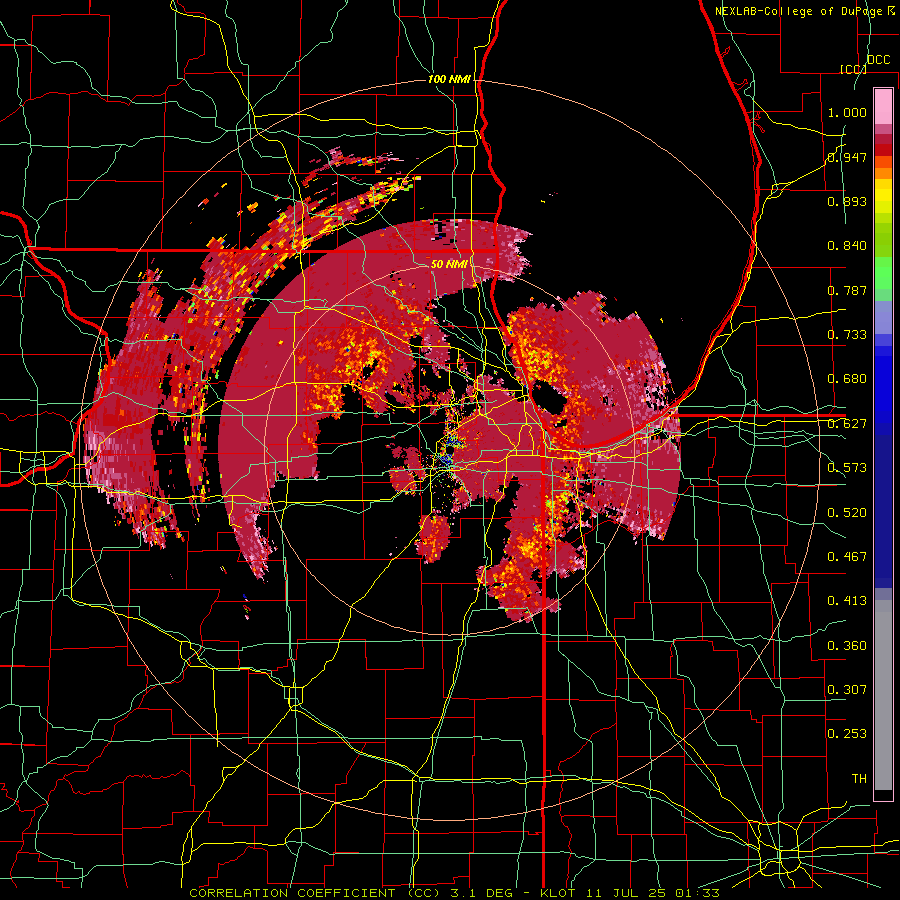Click the 0.840 scale value
Viewport: 900px width, 900px height.
tap(847, 245)
